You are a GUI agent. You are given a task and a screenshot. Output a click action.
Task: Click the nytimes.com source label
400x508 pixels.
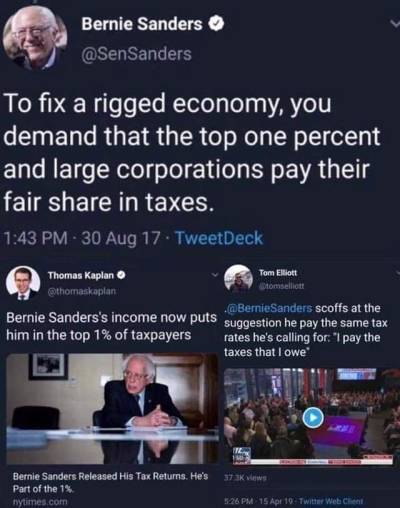tap(40, 502)
